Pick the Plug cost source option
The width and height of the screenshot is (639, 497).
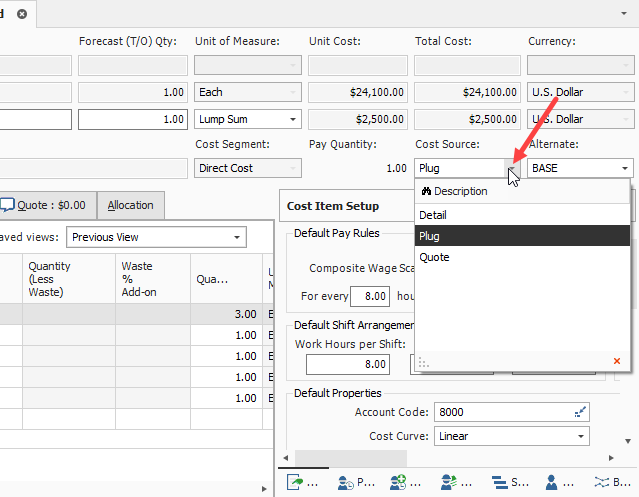tap(430, 236)
